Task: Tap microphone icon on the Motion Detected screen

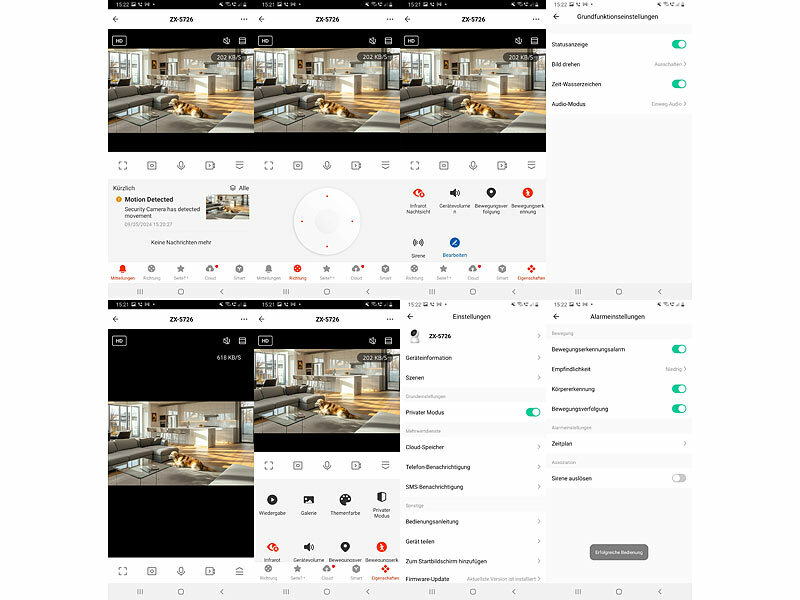Action: [x=181, y=166]
